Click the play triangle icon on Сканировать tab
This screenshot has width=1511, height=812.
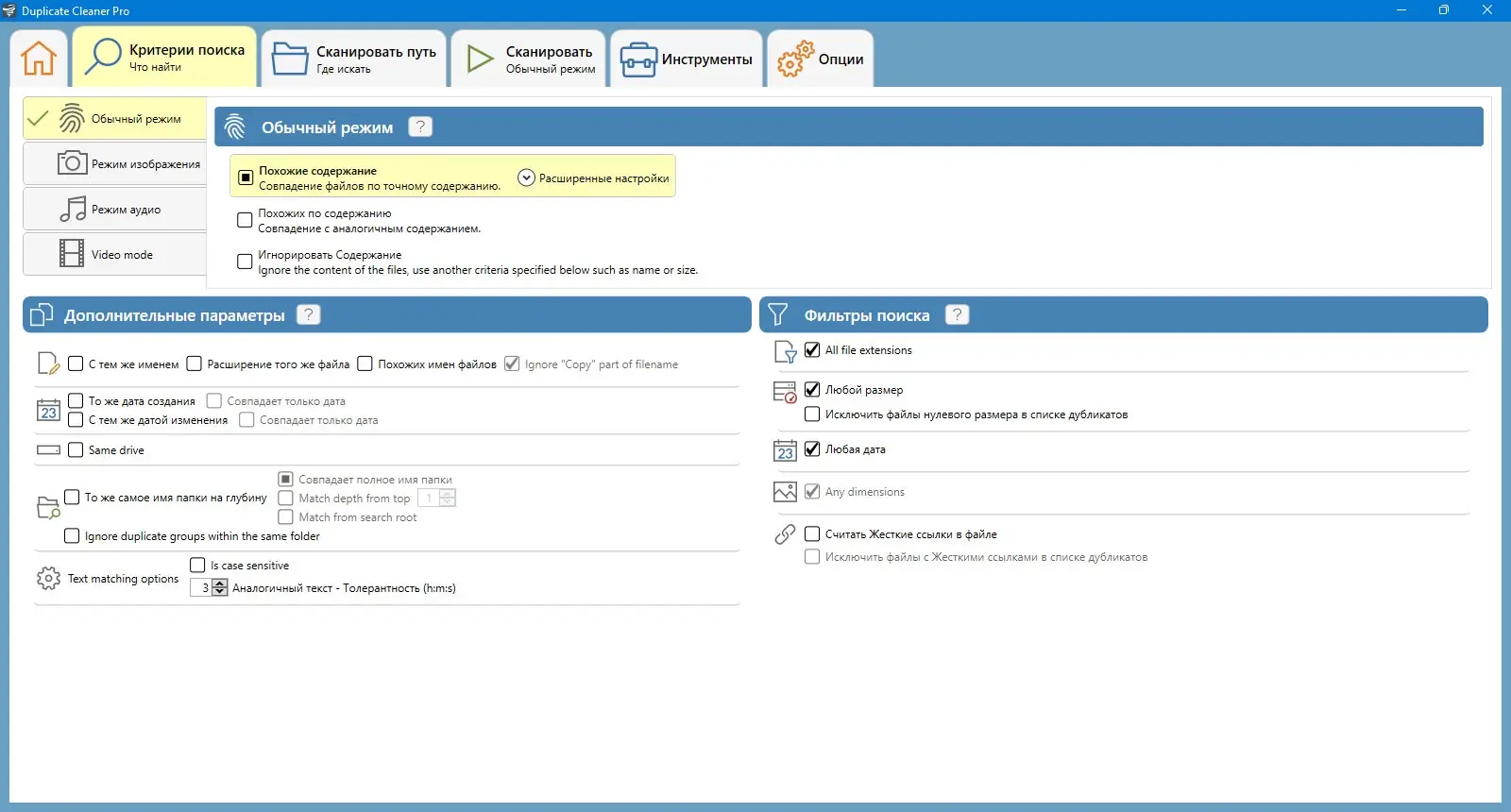coord(480,59)
